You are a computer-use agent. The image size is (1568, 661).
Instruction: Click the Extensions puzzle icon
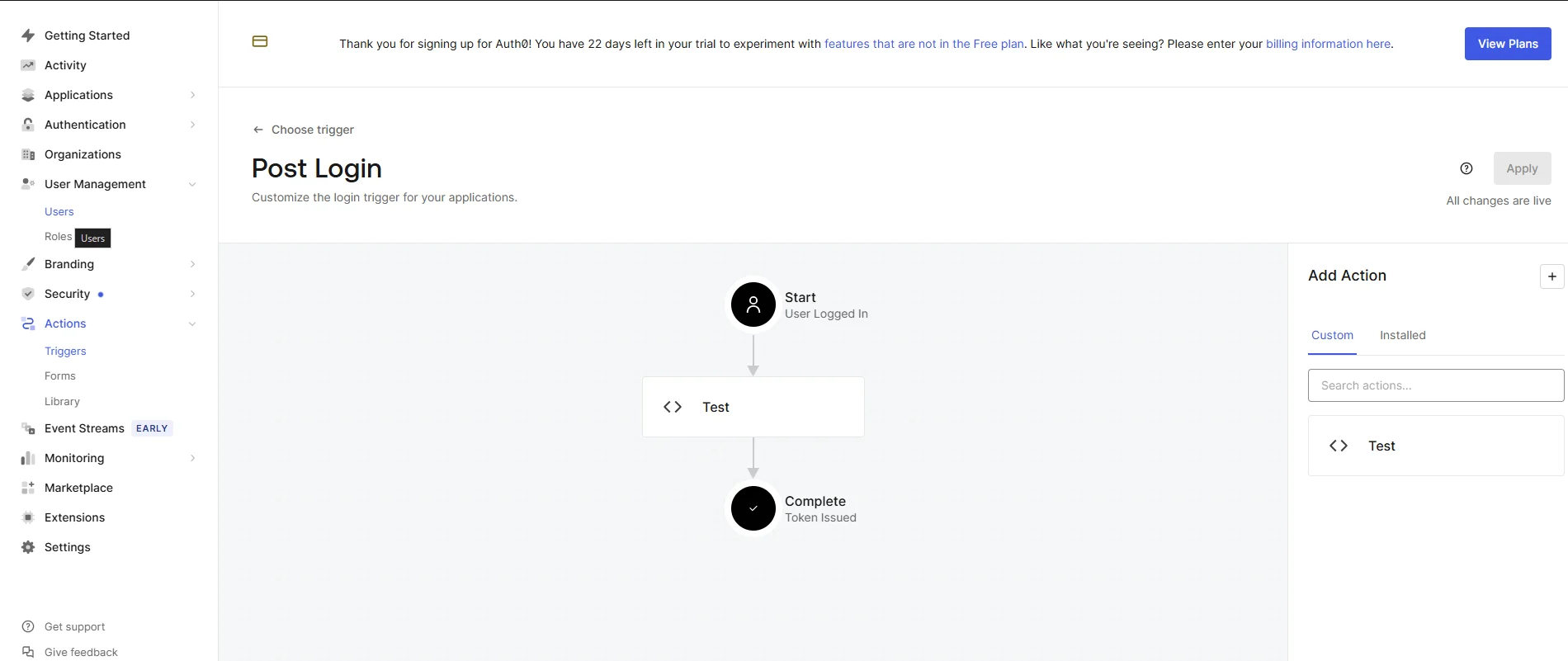click(x=27, y=517)
